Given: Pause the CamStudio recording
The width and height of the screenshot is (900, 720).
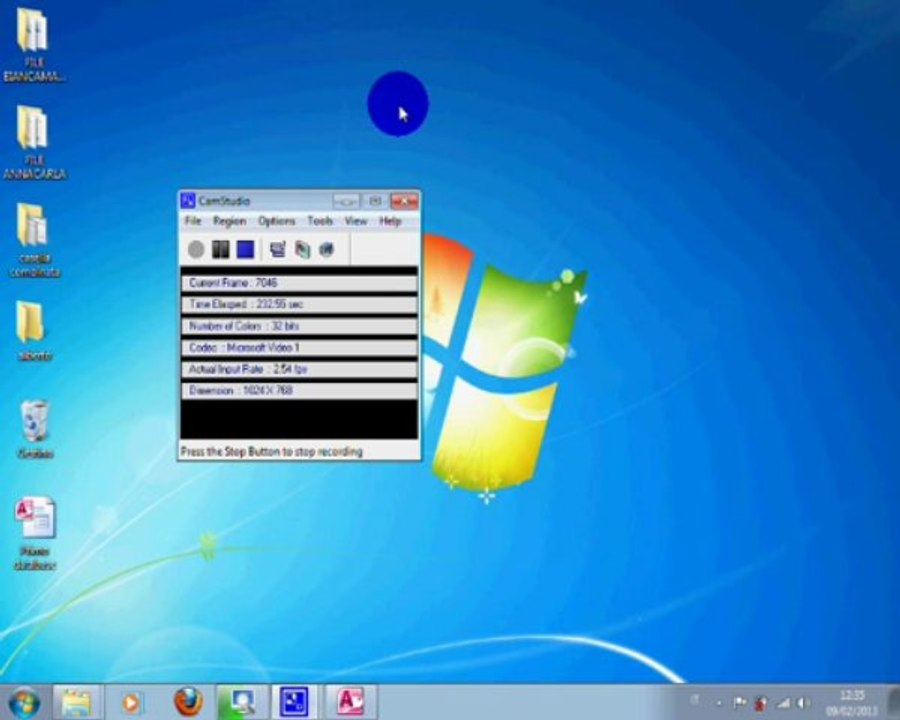Looking at the screenshot, I should tap(221, 249).
